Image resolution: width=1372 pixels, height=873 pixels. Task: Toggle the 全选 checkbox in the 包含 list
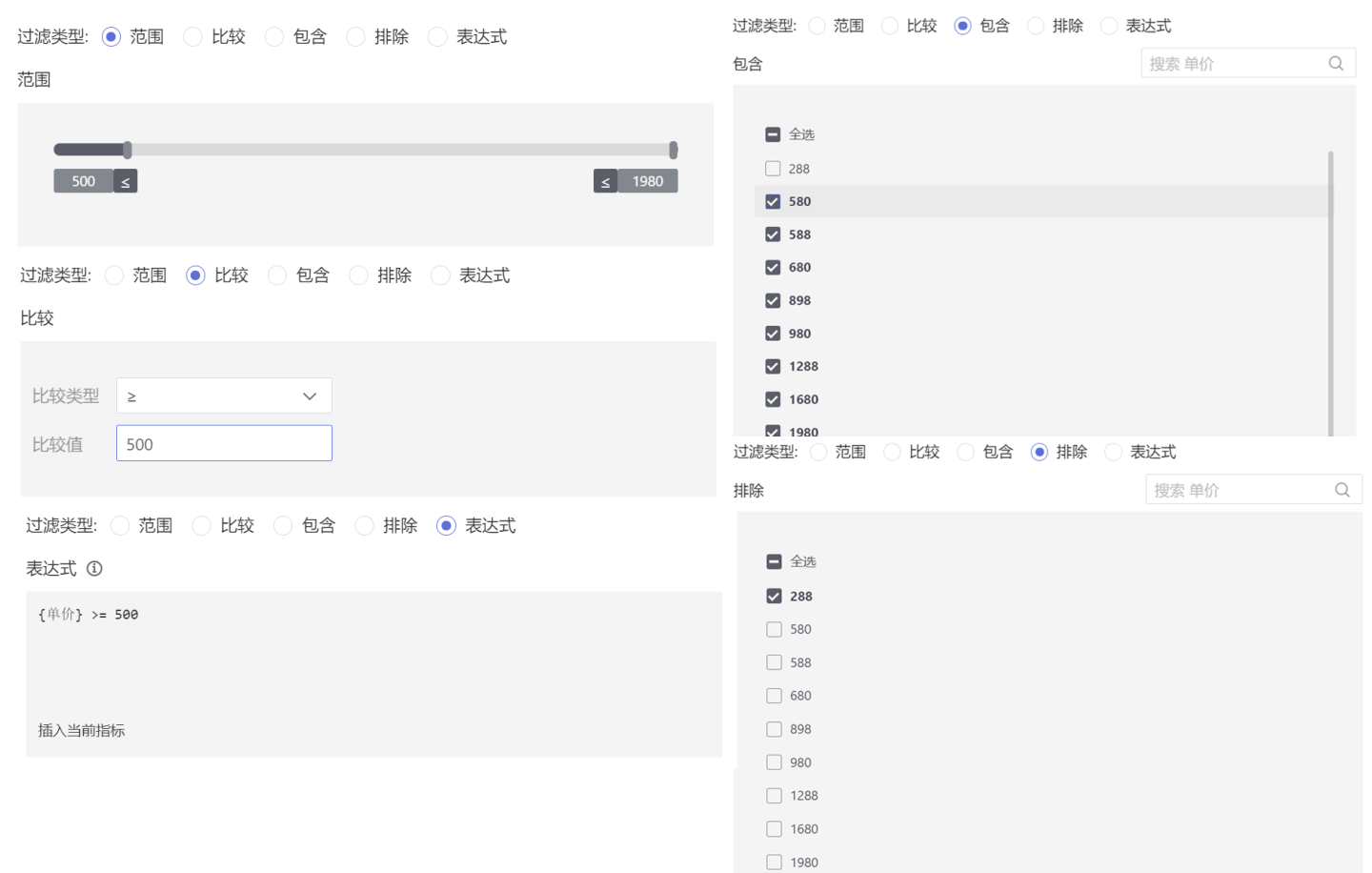[x=773, y=134]
